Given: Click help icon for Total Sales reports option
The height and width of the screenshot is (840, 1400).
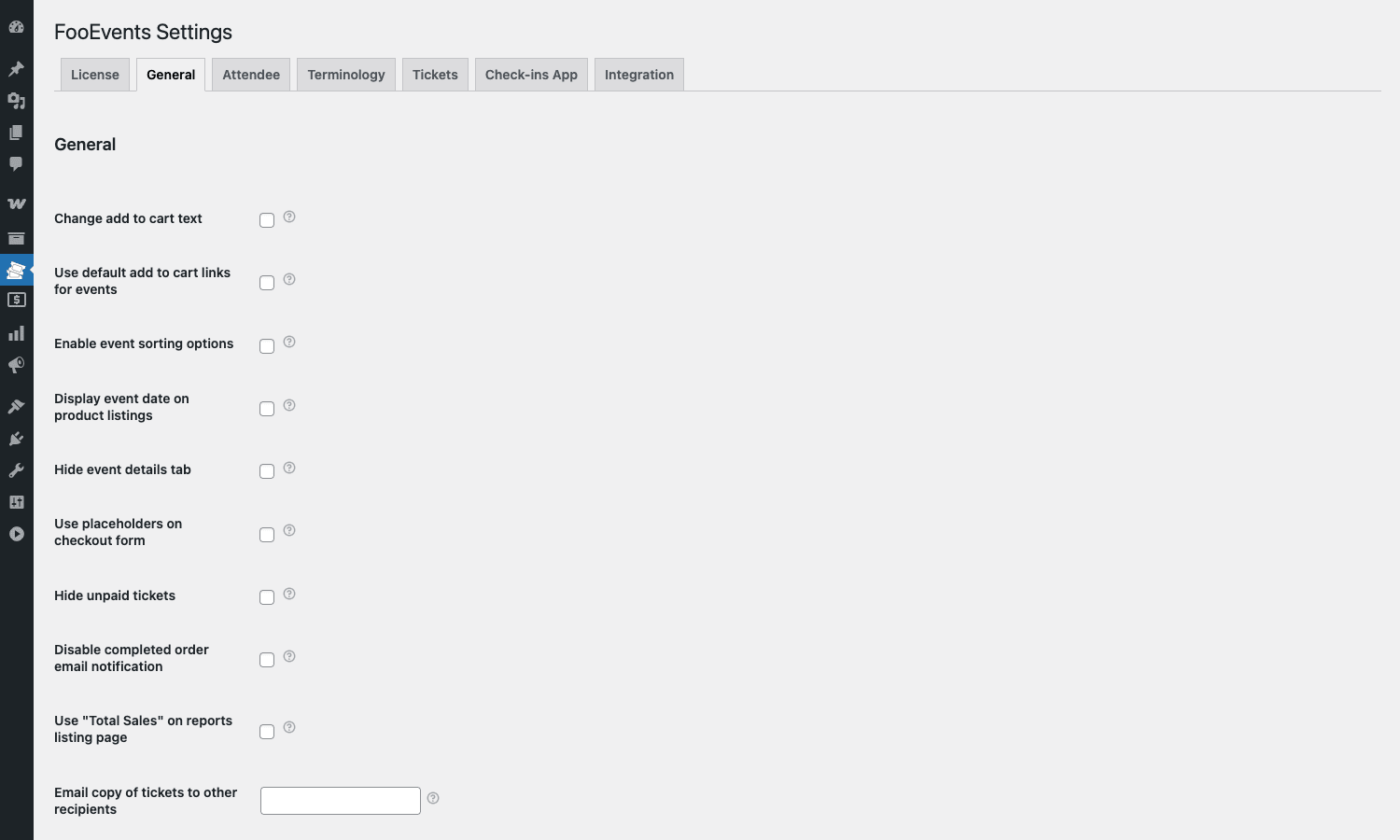Looking at the screenshot, I should (289, 727).
